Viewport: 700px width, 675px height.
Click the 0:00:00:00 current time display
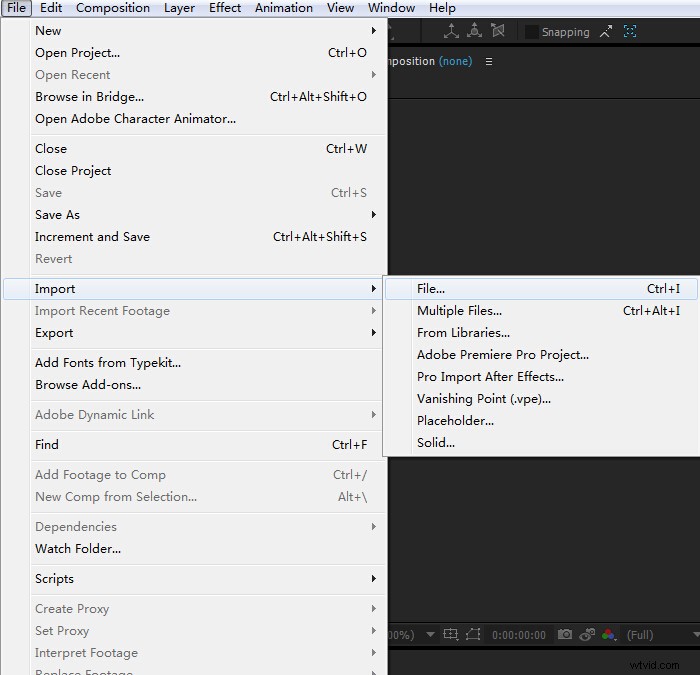(519, 634)
